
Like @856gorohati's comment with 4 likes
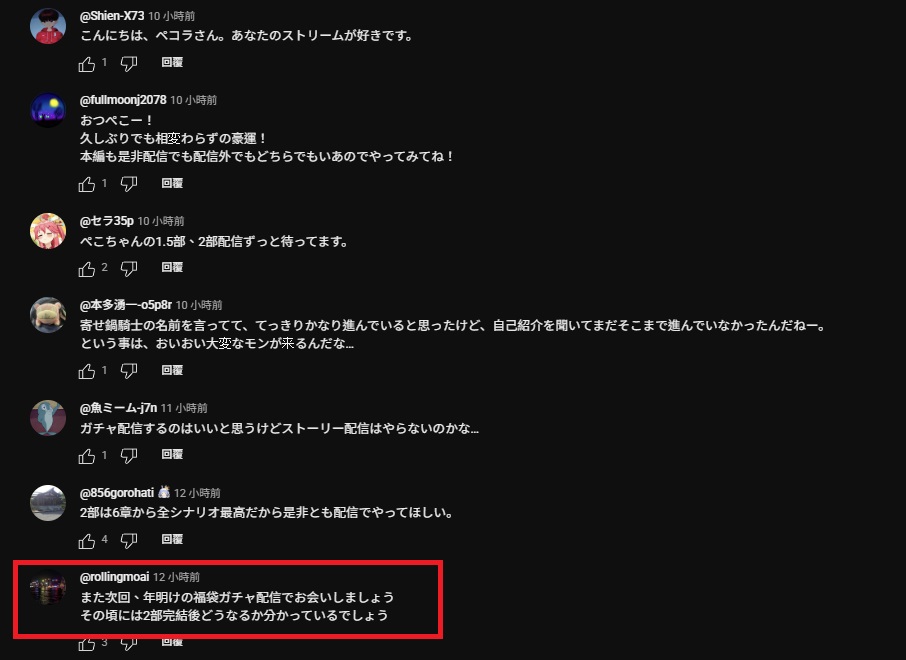point(87,540)
